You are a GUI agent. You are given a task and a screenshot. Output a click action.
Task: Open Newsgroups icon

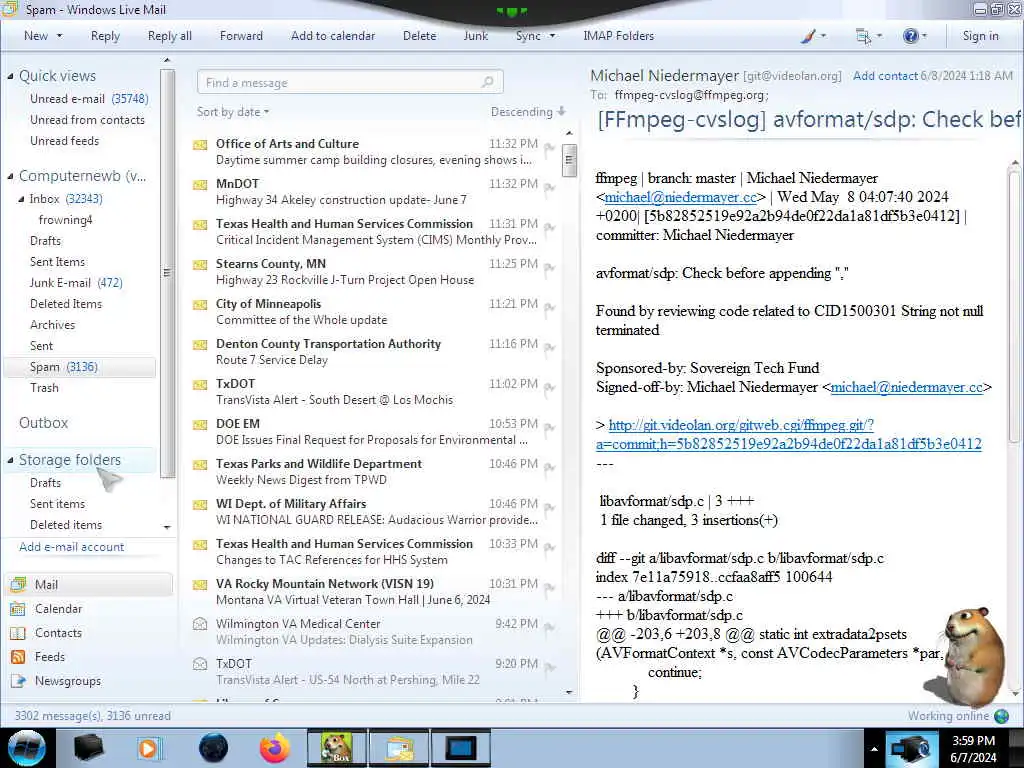click(18, 681)
